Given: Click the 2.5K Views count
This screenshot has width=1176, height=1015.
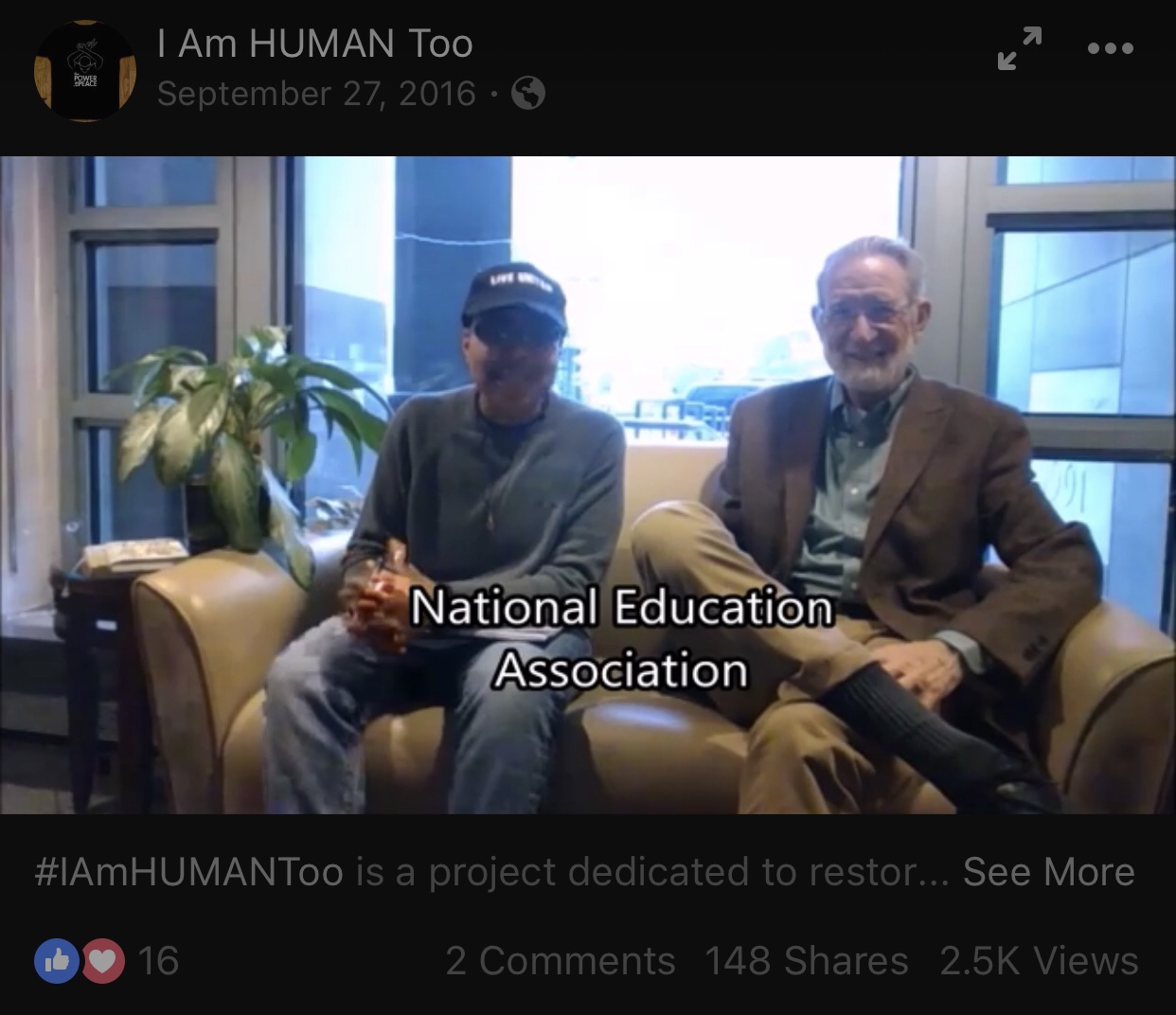Looking at the screenshot, I should [1039, 961].
